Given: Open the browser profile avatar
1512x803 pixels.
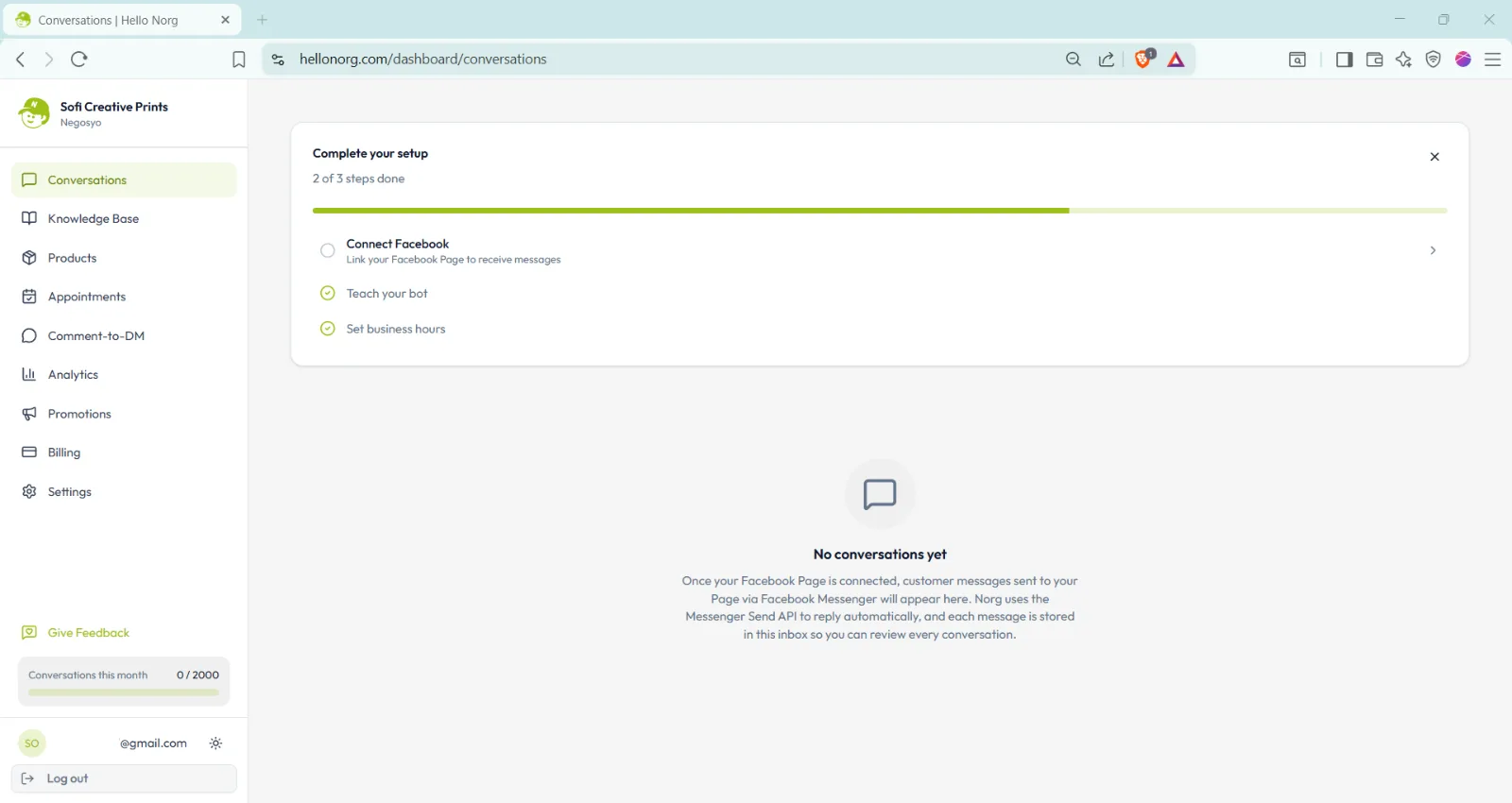Looking at the screenshot, I should click(1463, 60).
